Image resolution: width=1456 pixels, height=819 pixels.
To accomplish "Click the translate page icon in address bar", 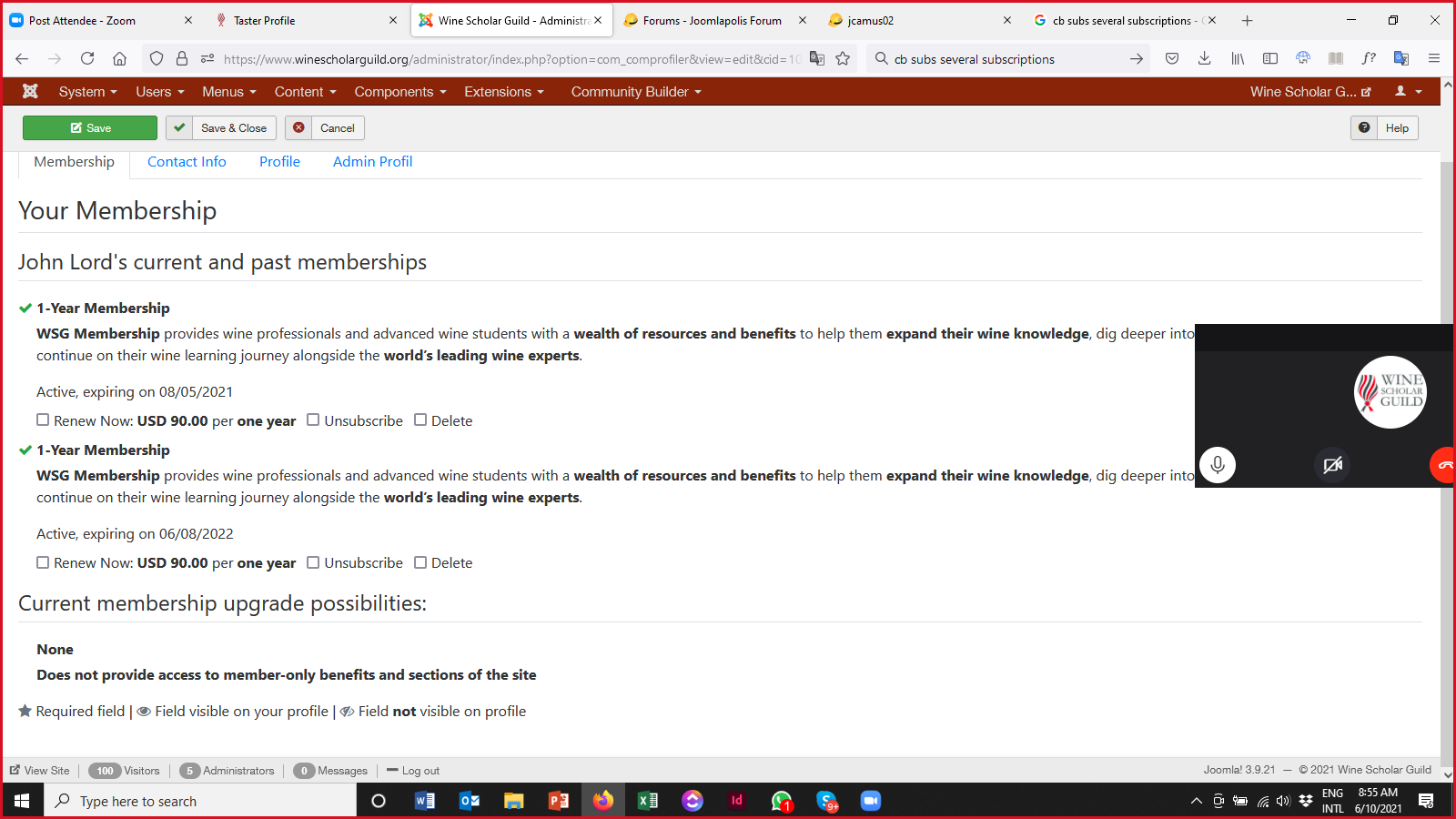I will click(x=817, y=58).
